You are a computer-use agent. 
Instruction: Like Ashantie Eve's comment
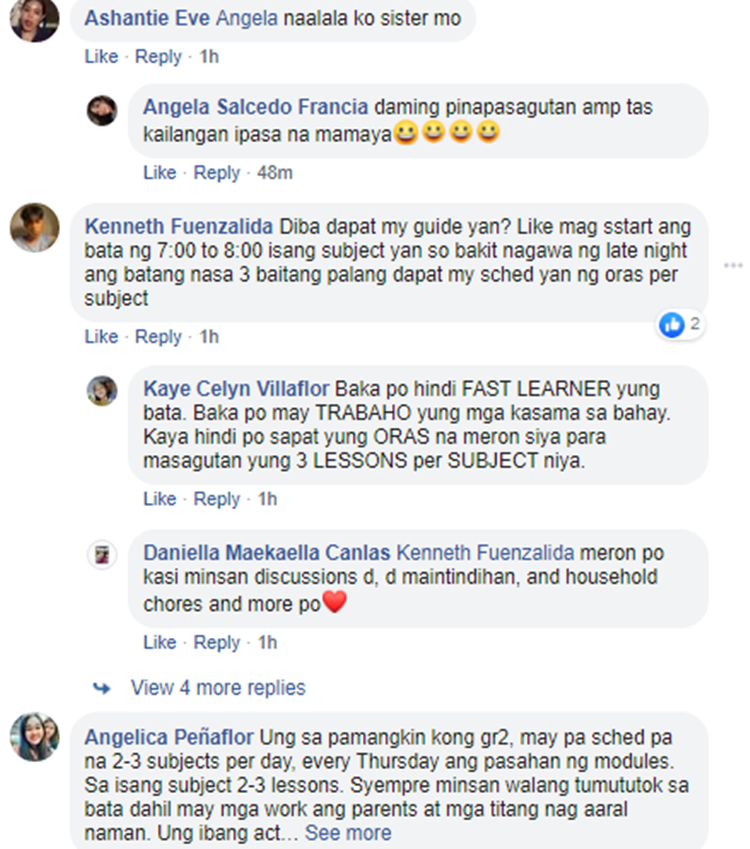click(x=101, y=56)
